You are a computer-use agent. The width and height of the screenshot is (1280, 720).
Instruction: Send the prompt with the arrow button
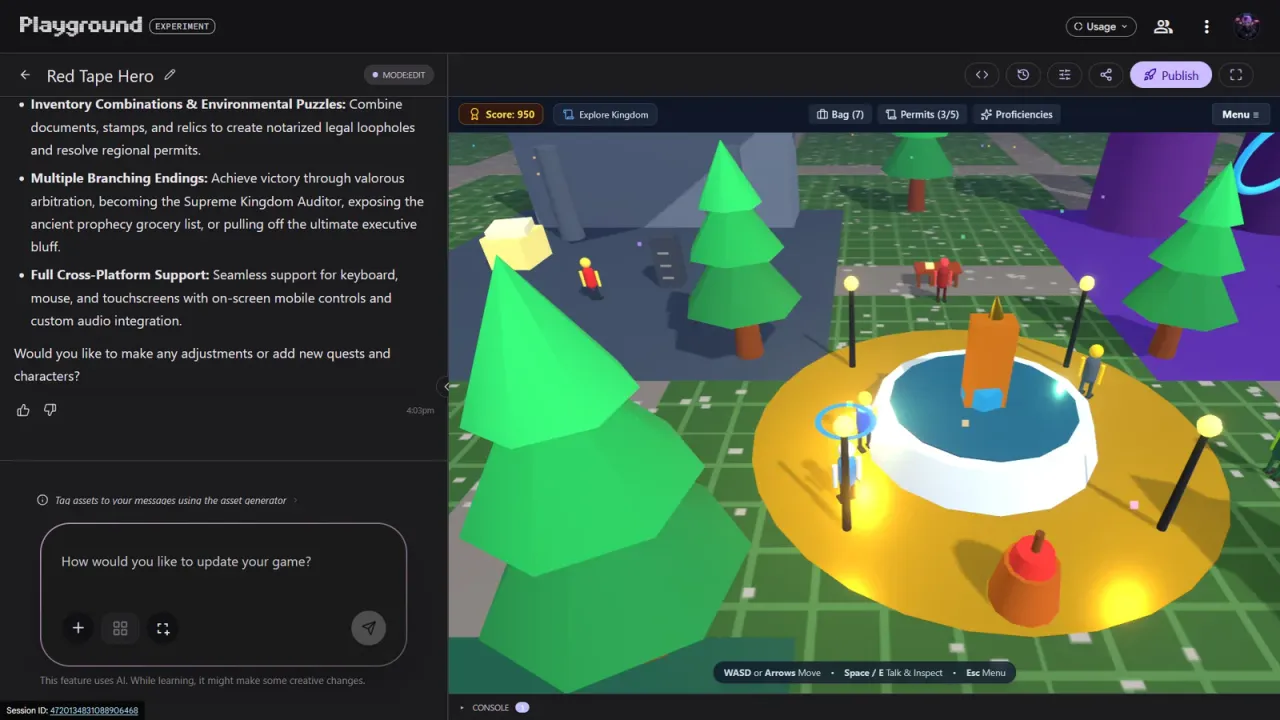point(369,628)
